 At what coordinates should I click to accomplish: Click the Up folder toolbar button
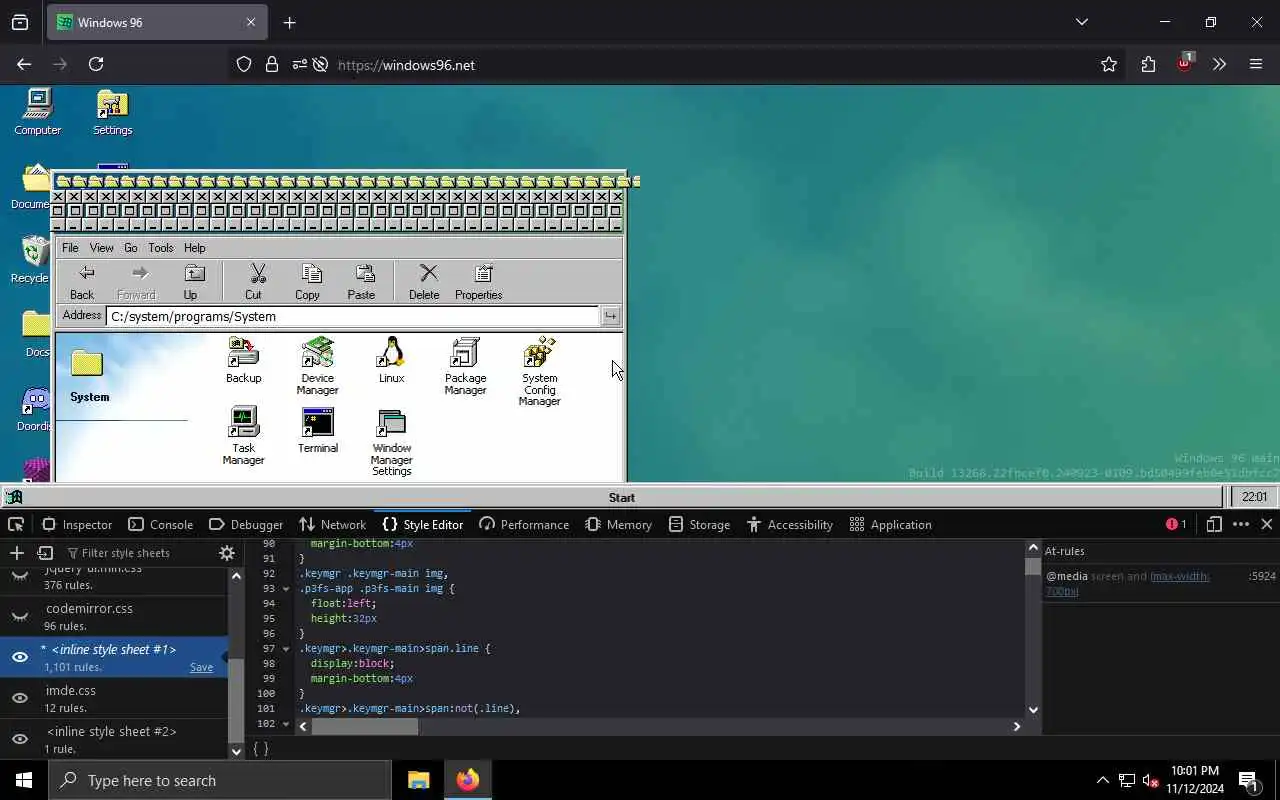click(x=190, y=282)
